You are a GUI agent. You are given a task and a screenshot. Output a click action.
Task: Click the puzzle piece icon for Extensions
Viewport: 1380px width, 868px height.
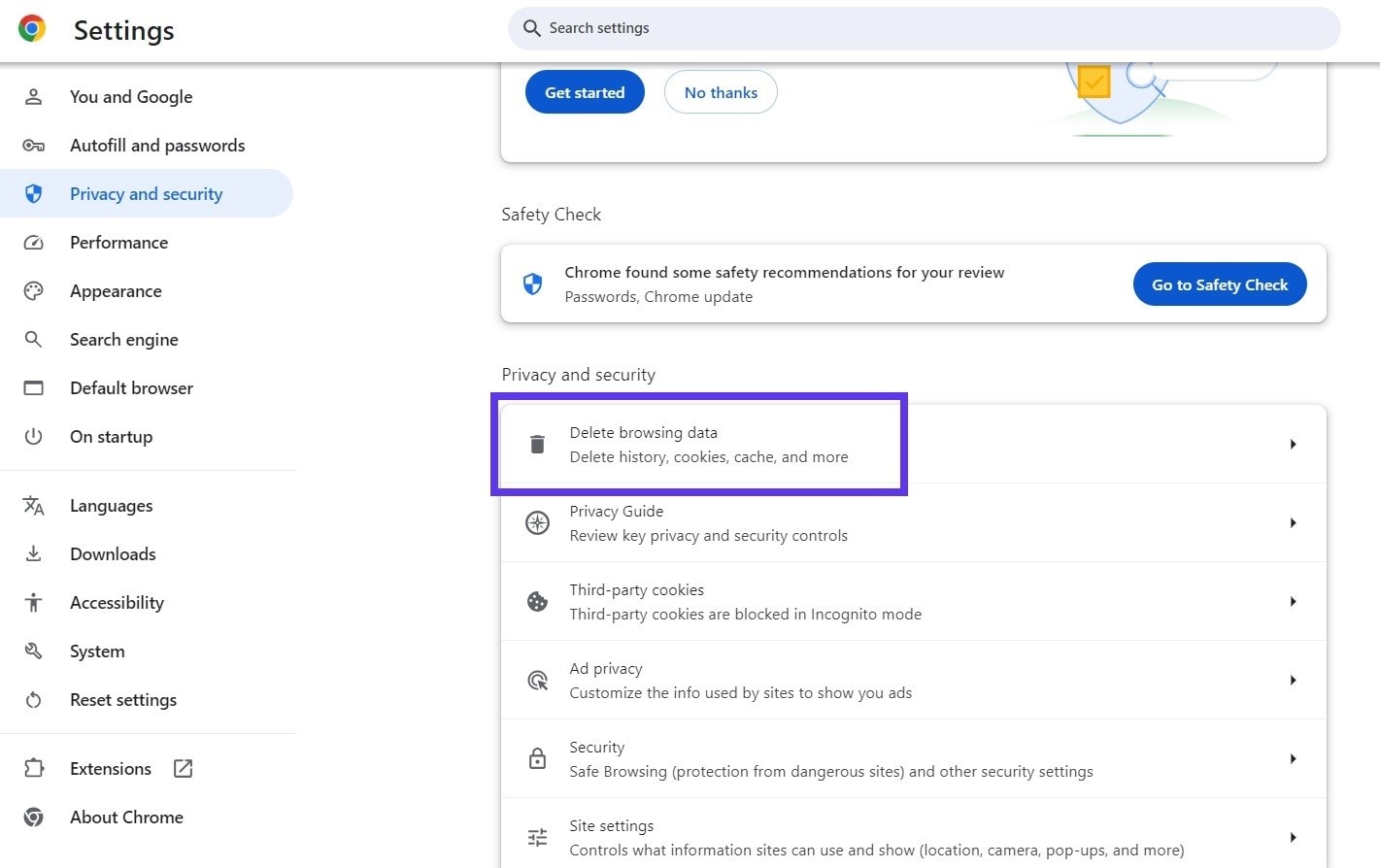coord(33,768)
